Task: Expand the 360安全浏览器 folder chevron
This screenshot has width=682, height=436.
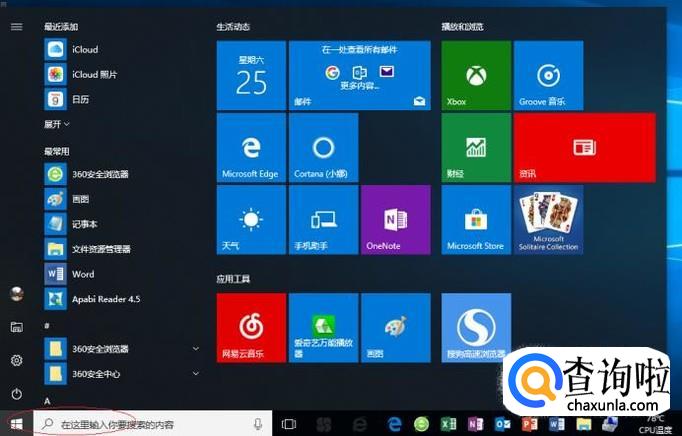Action: click(196, 349)
